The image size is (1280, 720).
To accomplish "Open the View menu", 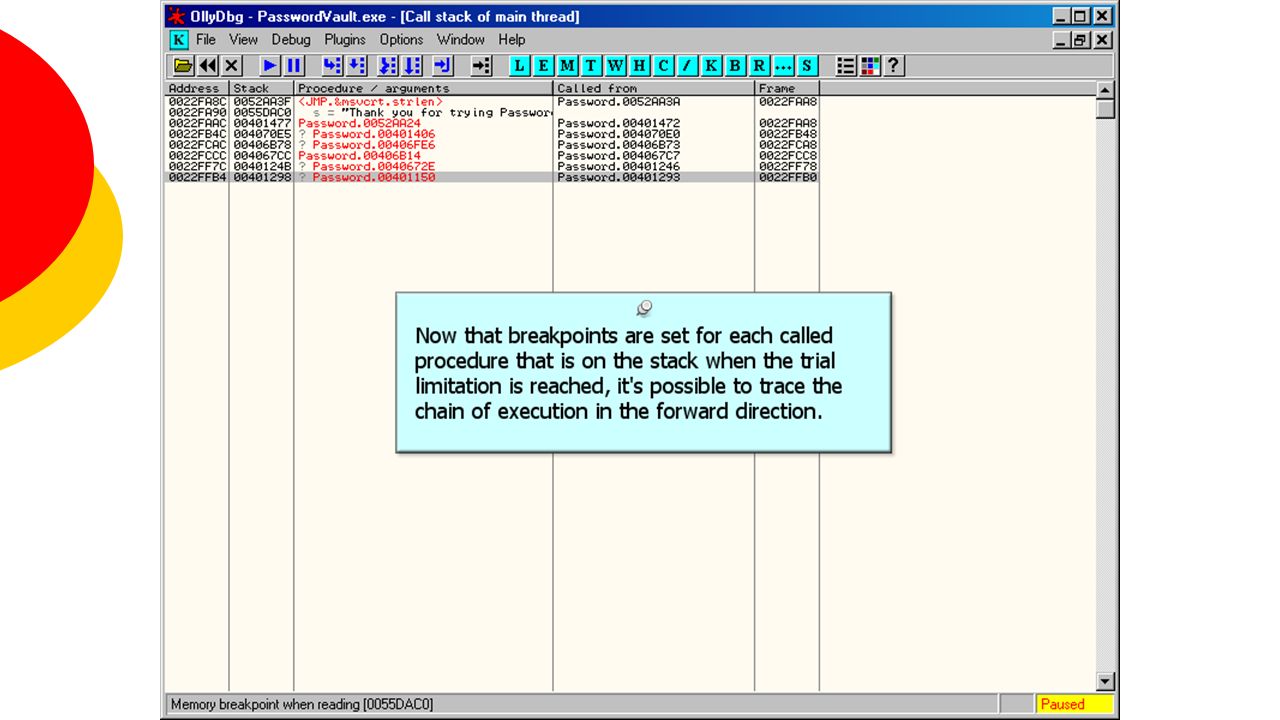I will 243,40.
